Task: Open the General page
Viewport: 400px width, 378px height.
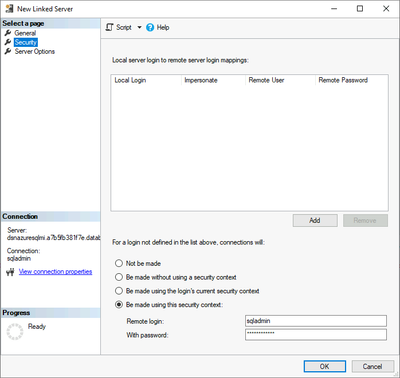Action: tap(25, 33)
